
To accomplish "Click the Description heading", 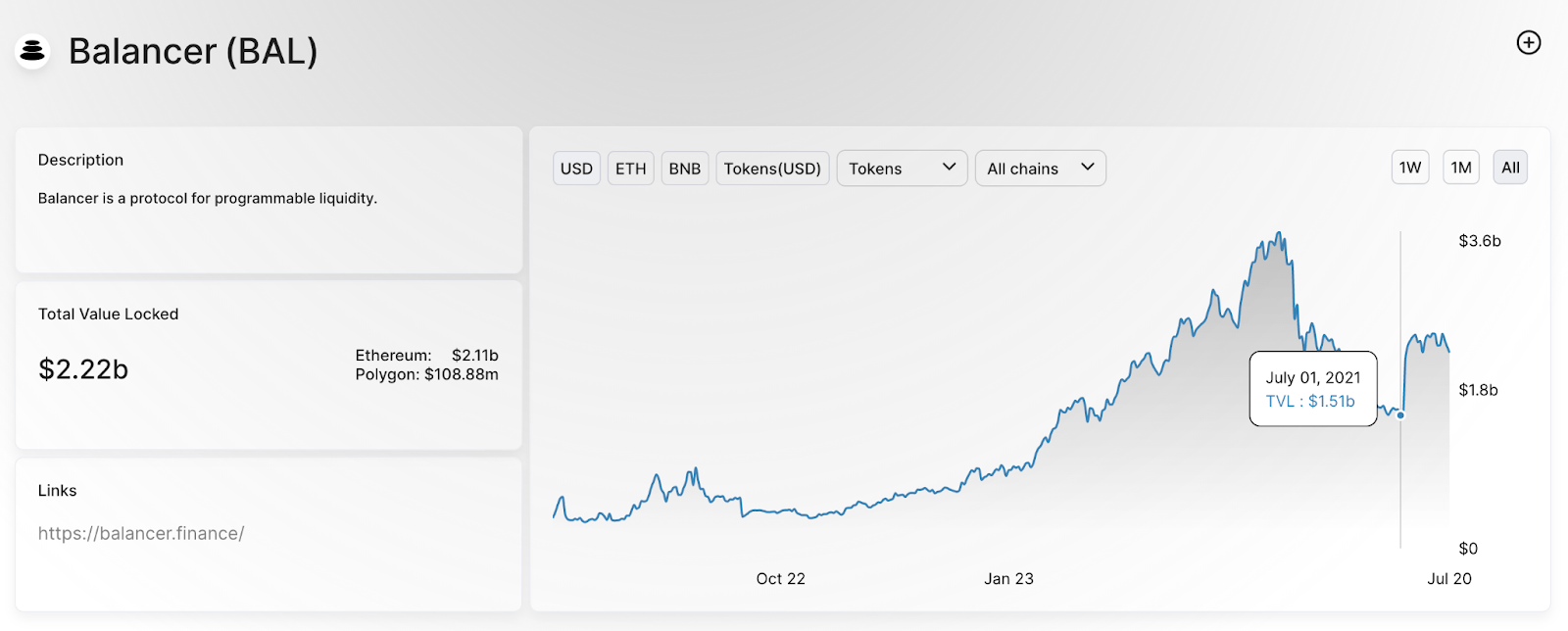I will coord(80,160).
